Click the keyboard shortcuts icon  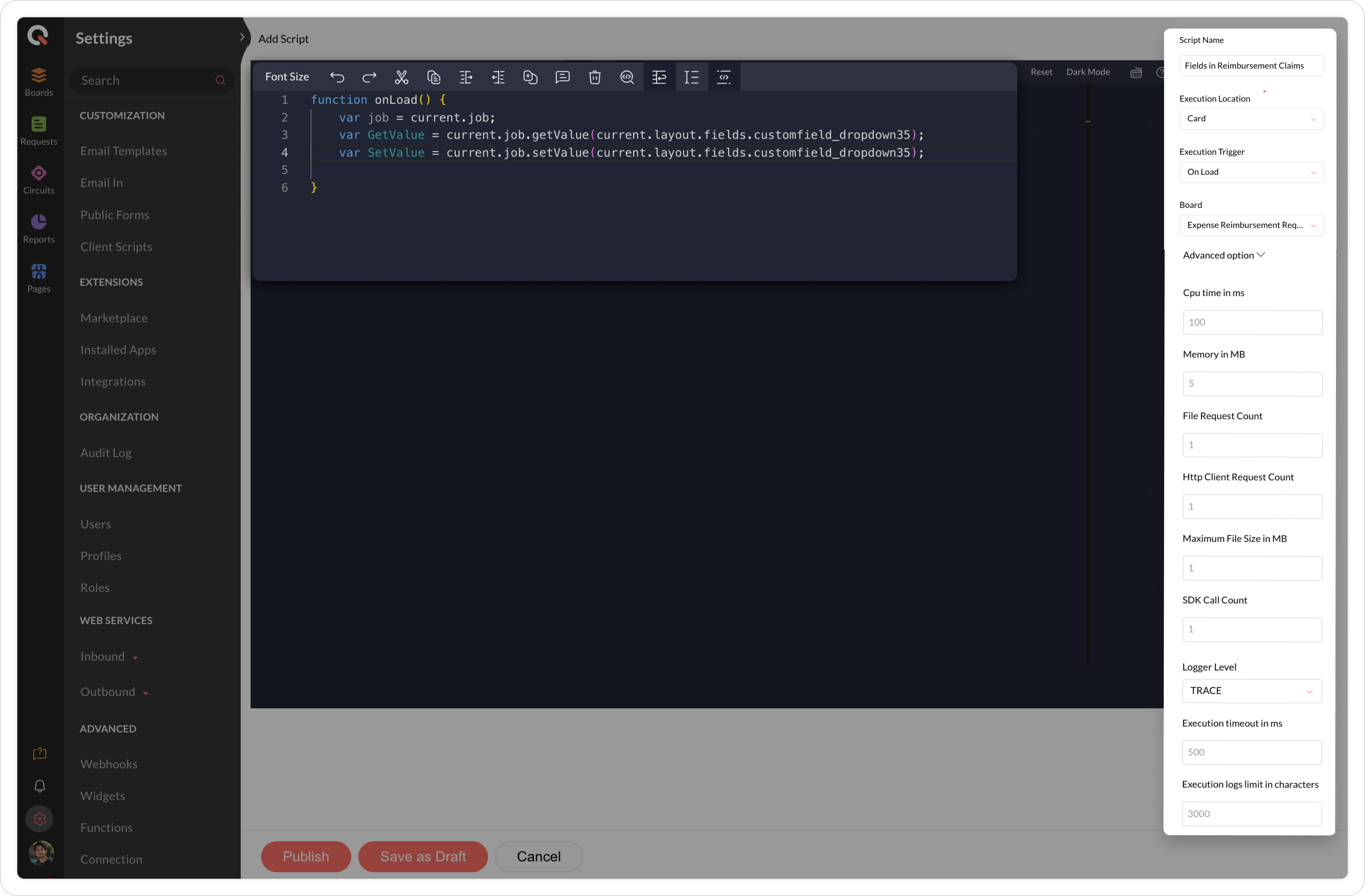1135,72
